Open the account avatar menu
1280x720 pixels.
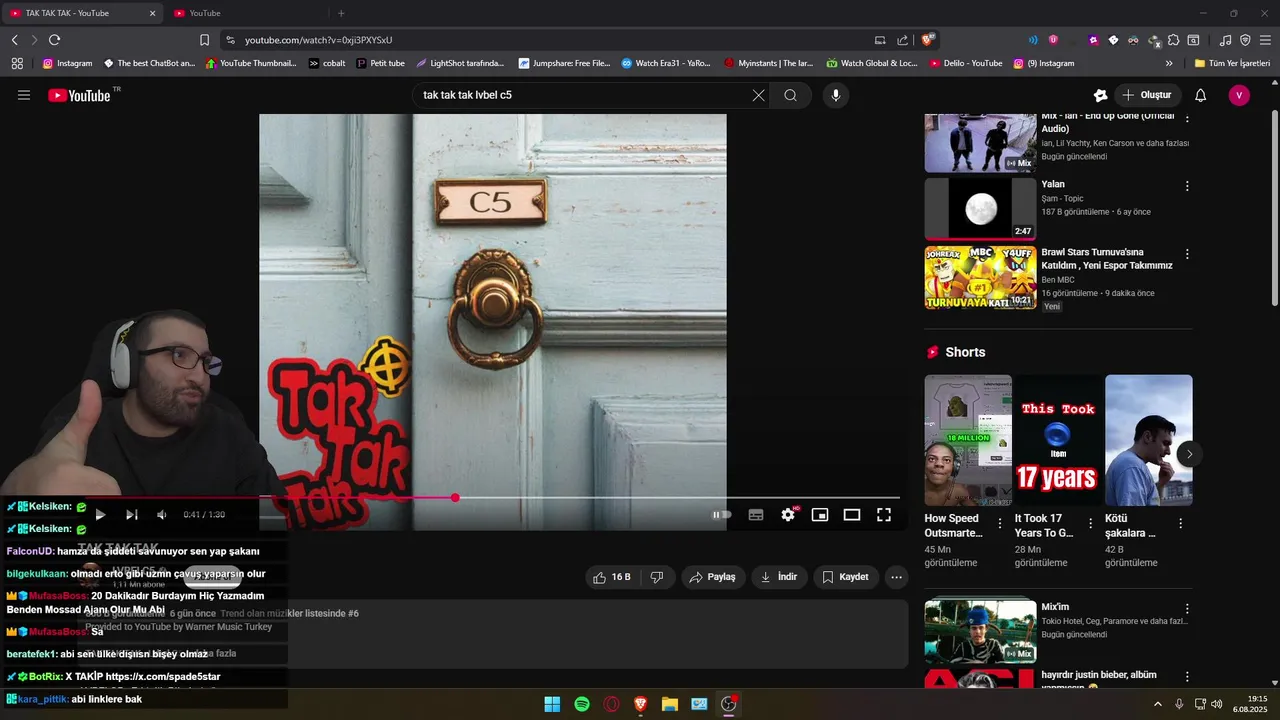point(1239,95)
